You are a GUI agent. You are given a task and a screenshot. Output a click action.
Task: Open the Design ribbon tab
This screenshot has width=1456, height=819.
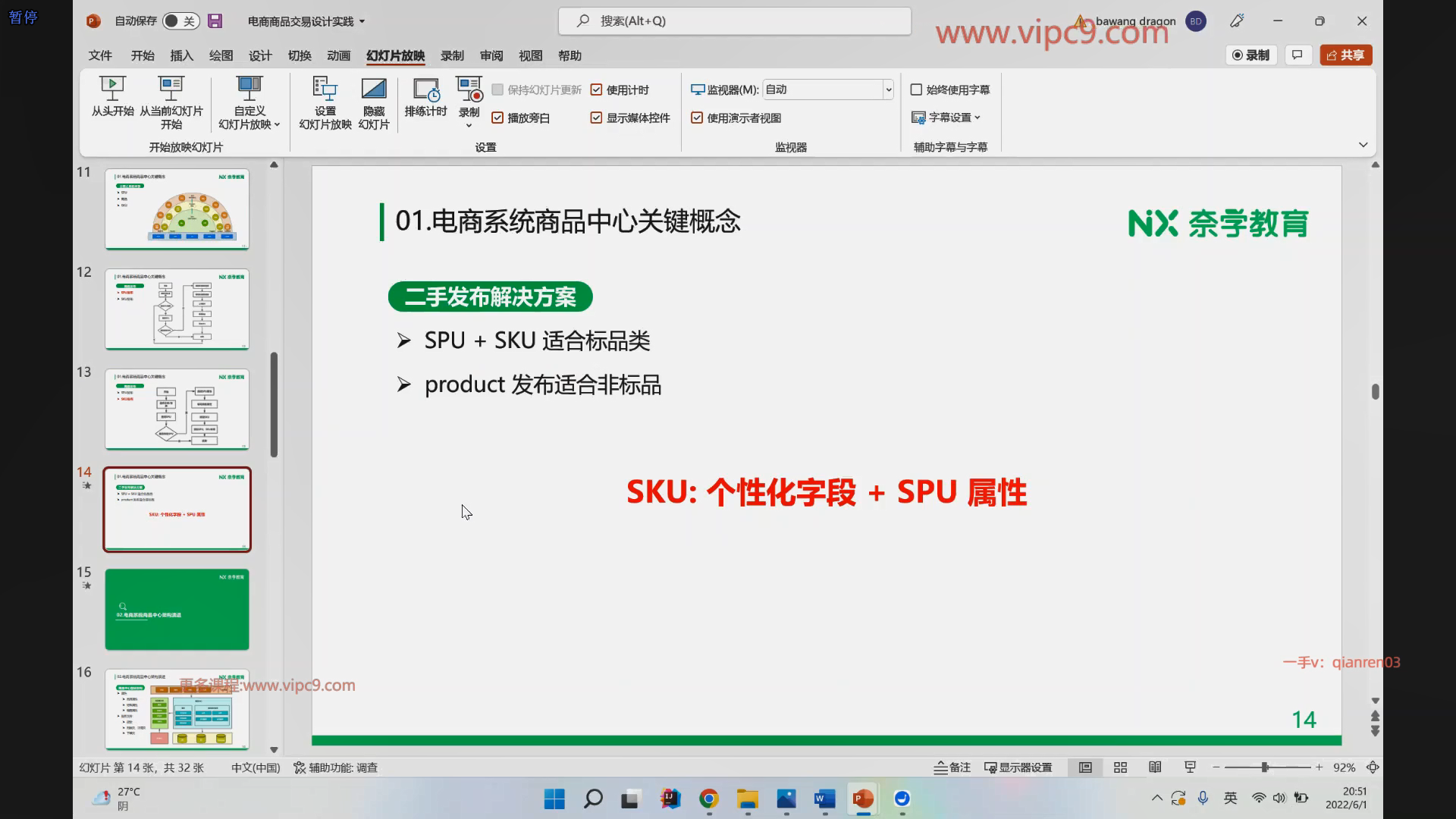click(x=260, y=55)
